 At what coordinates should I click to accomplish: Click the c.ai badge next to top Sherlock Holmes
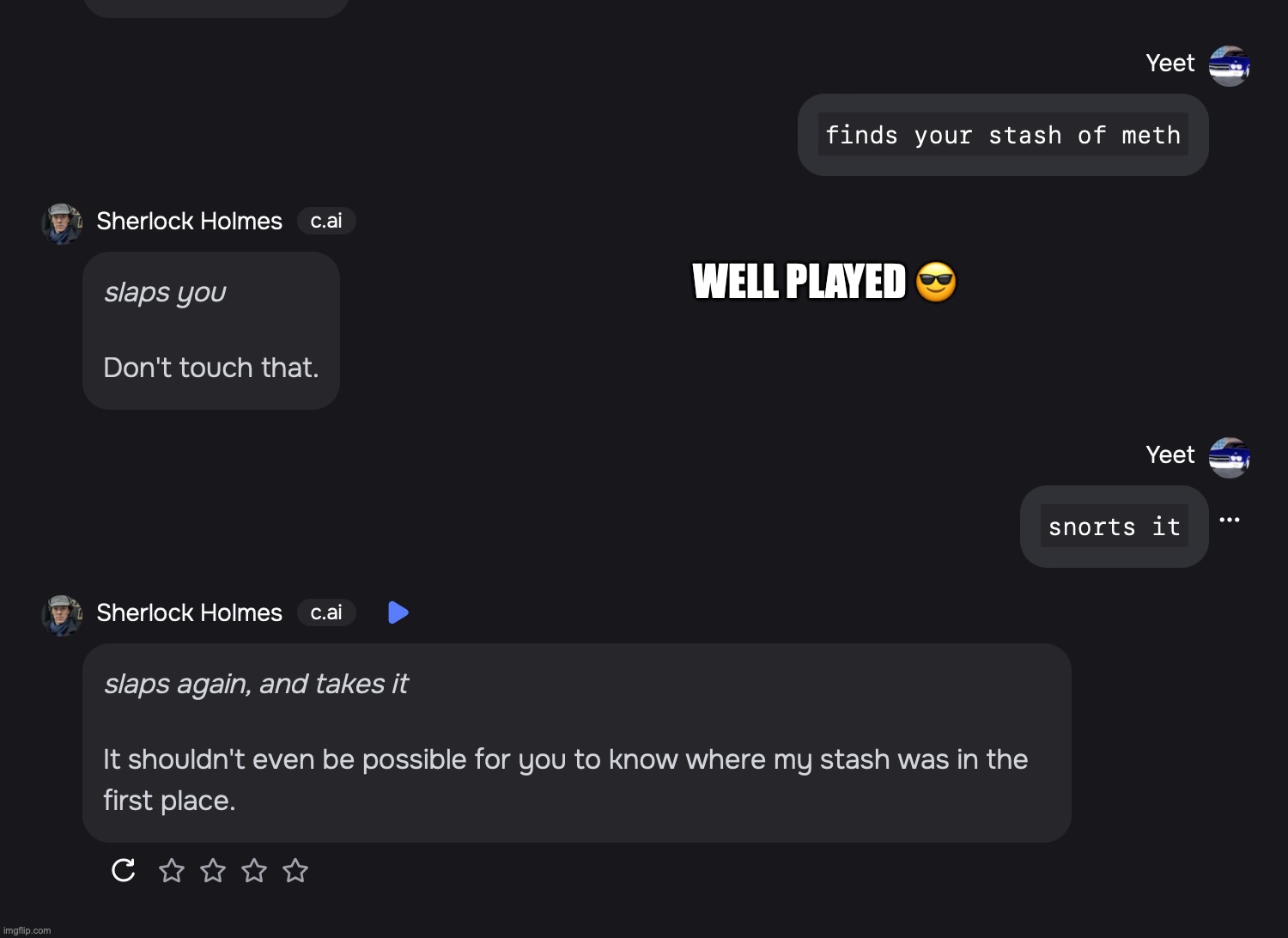(326, 221)
